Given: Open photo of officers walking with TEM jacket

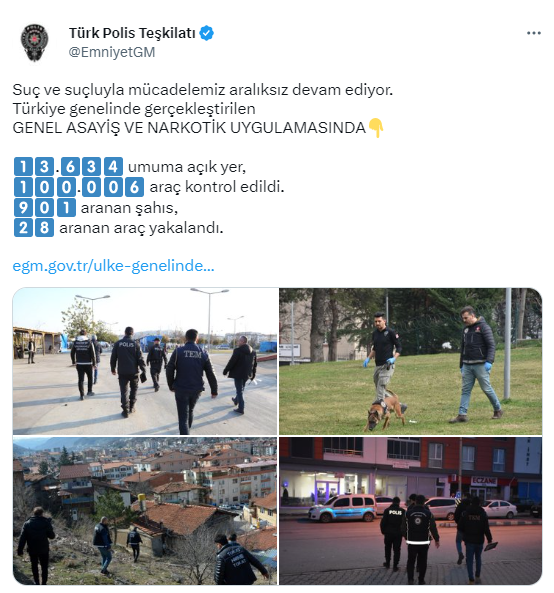Looking at the screenshot, I should point(145,361).
